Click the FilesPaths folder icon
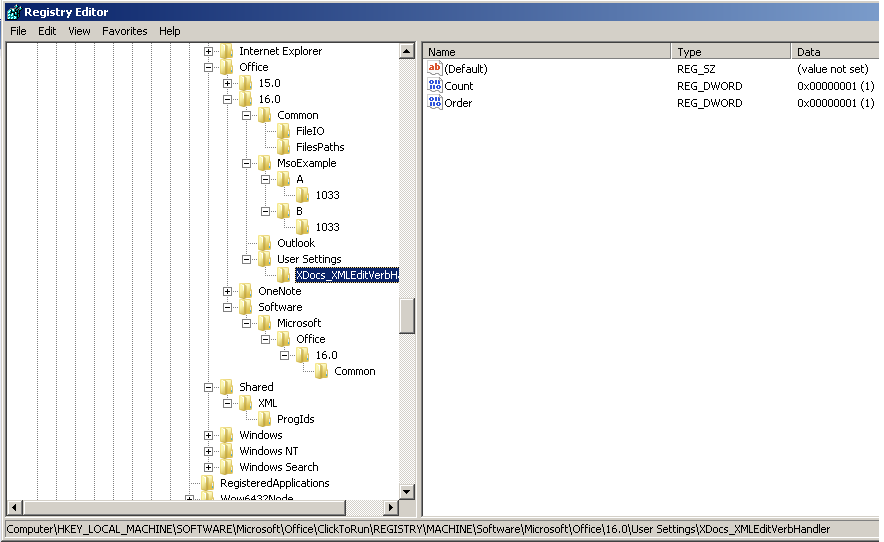 click(284, 147)
